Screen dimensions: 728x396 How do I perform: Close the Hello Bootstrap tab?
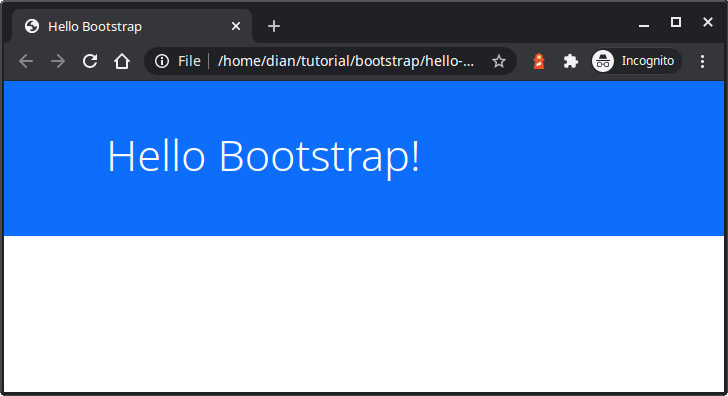tap(236, 26)
